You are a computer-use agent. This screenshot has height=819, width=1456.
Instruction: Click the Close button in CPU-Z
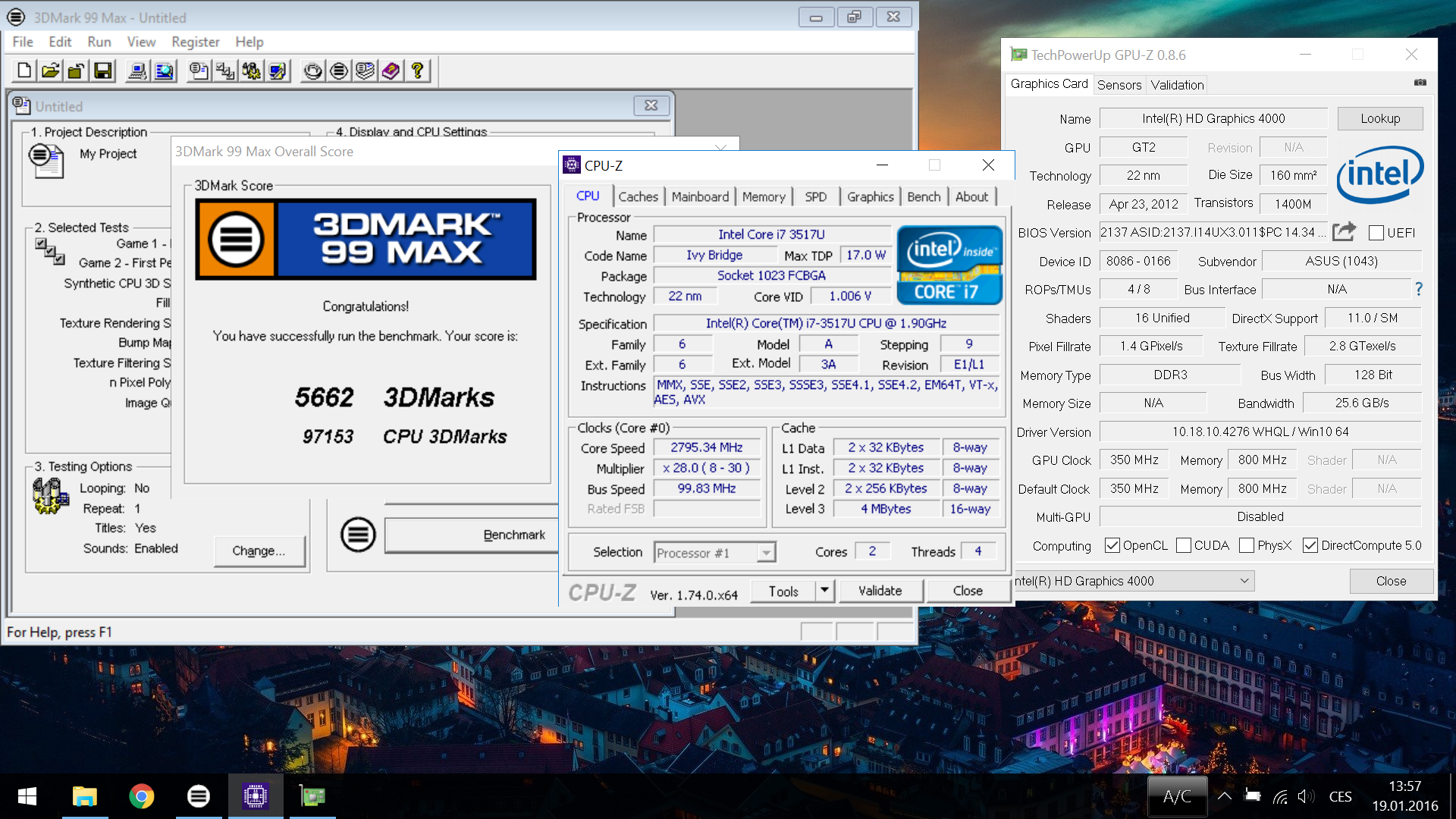pyautogui.click(x=968, y=590)
